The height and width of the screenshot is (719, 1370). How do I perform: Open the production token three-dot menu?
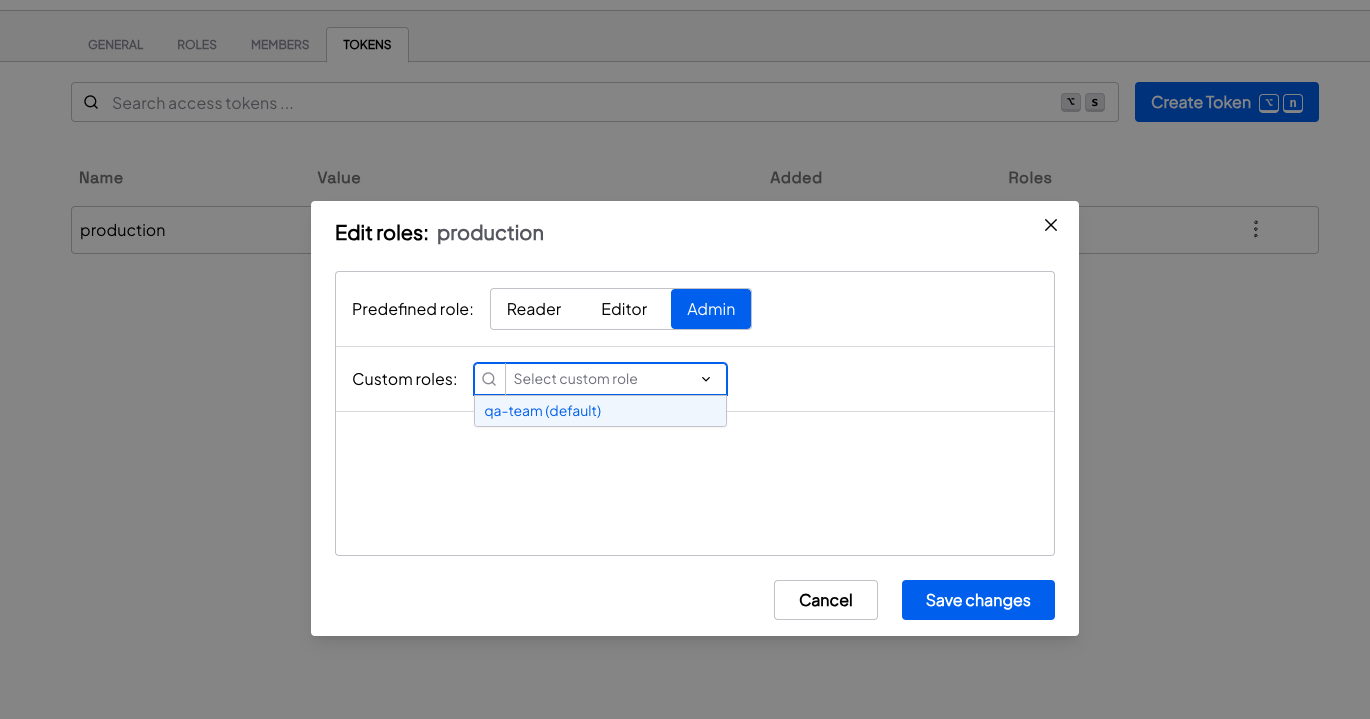[1255, 230]
